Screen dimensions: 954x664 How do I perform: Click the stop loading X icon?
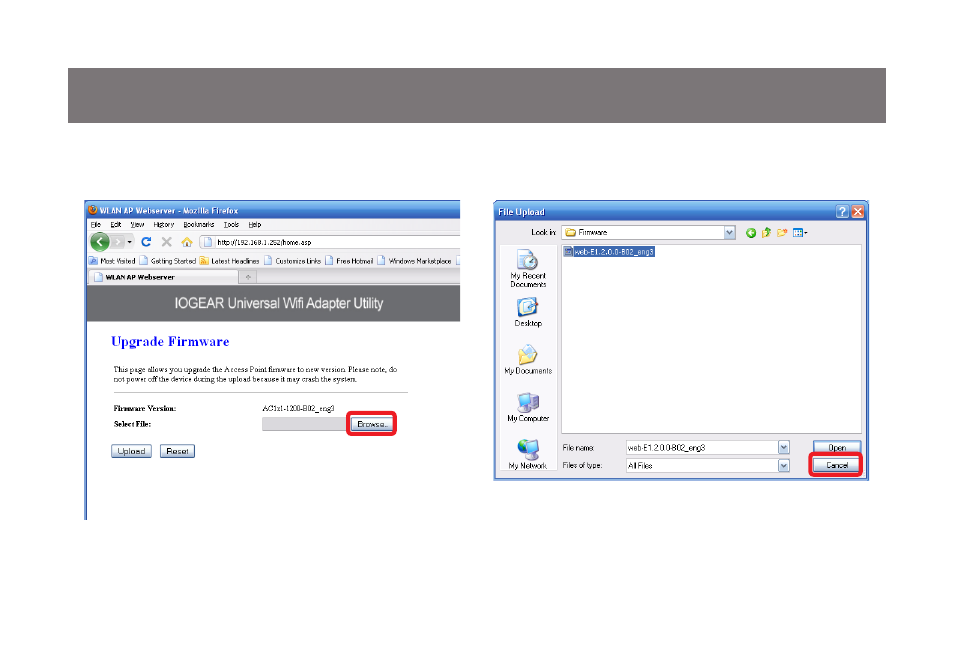167,242
